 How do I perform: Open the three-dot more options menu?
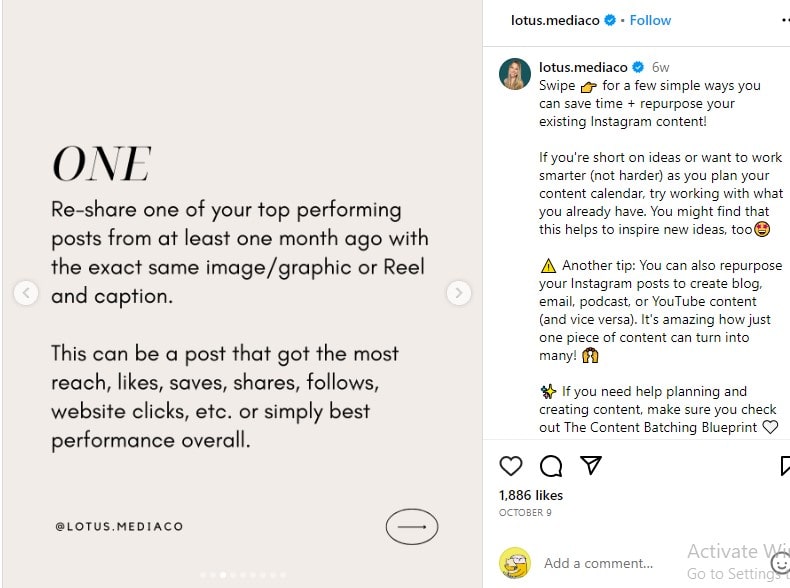pyautogui.click(x=785, y=20)
